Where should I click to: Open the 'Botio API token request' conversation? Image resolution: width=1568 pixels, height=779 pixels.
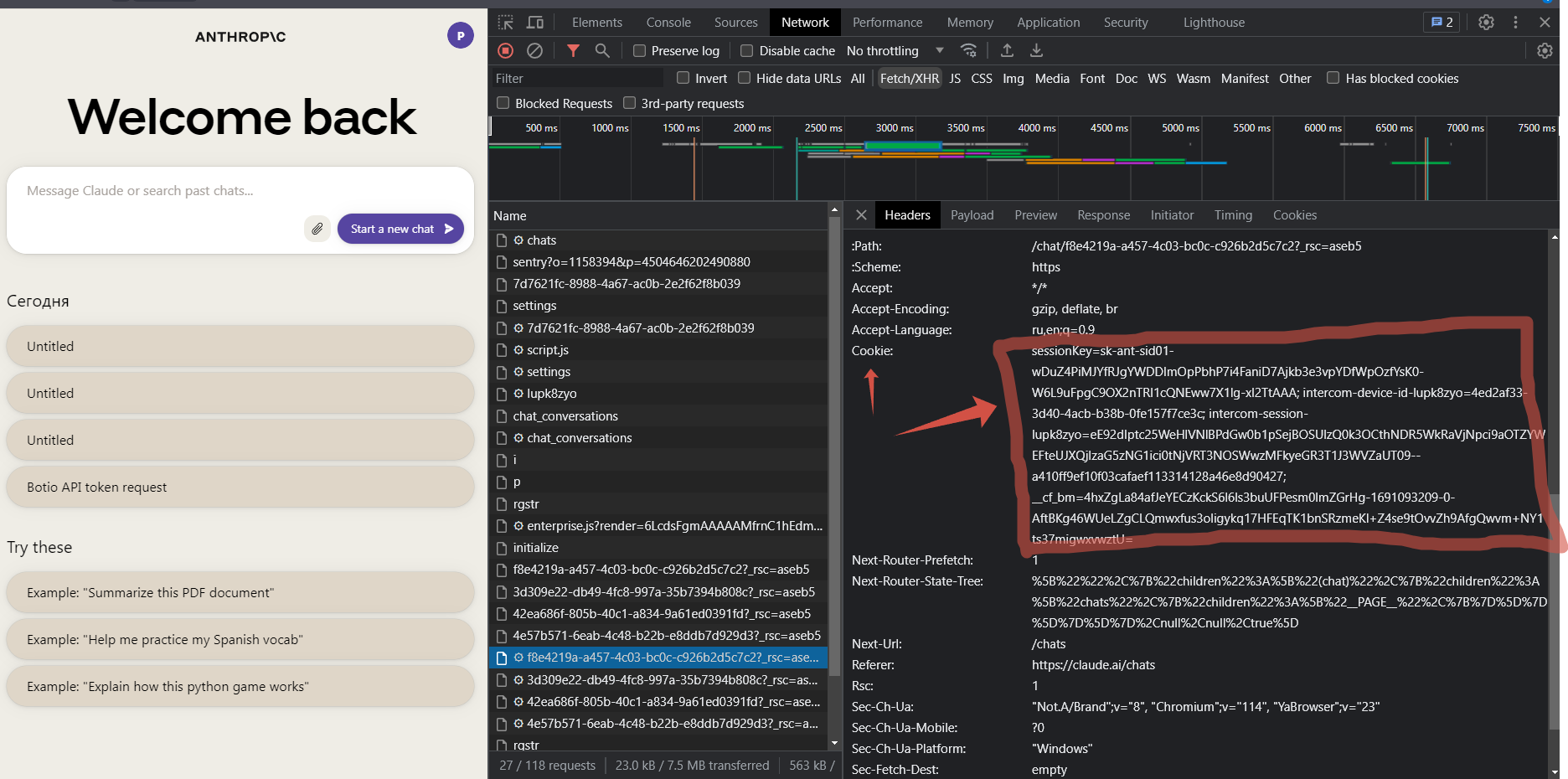pos(240,486)
